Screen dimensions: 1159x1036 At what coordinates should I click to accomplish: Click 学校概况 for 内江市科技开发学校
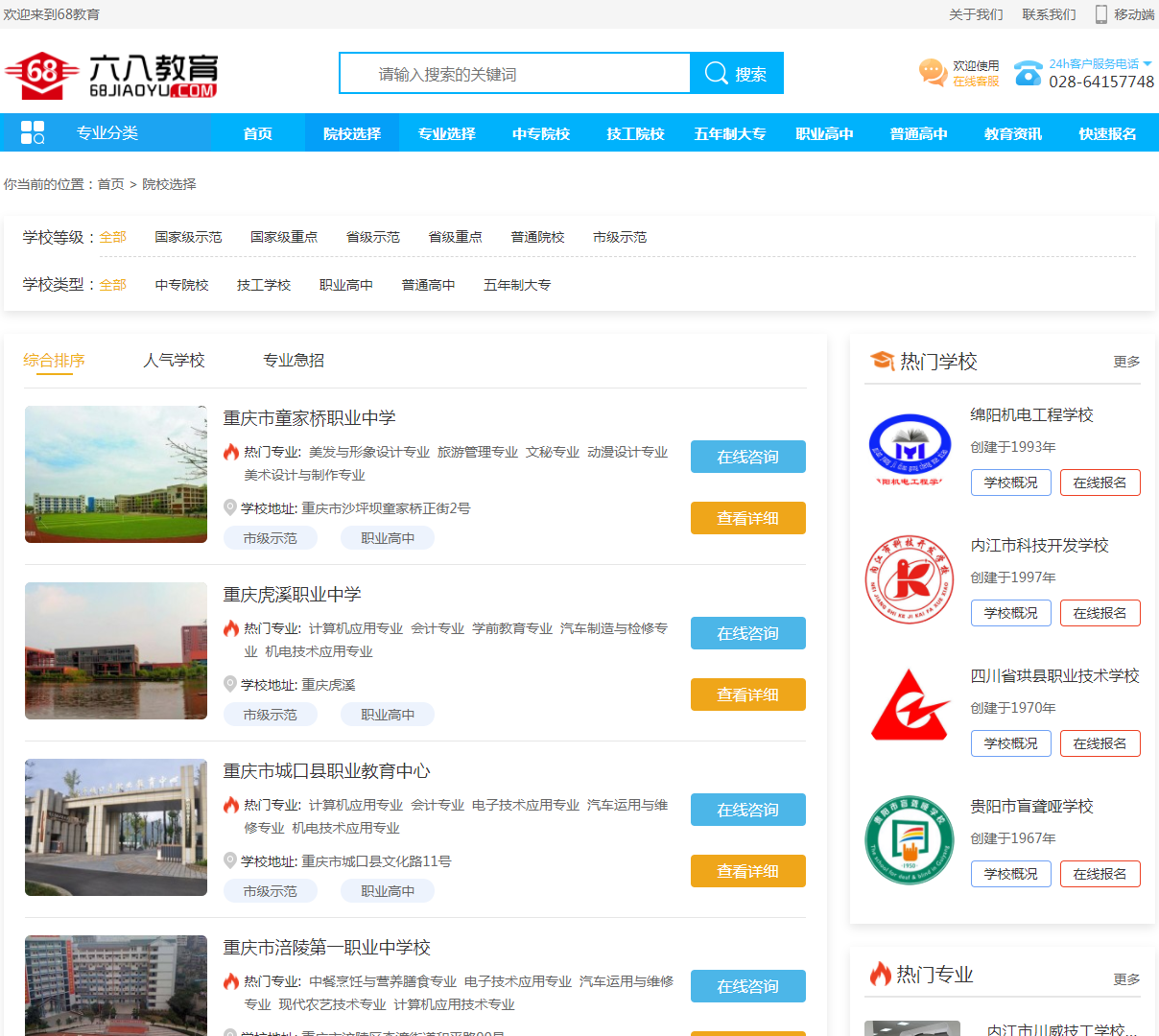[x=1011, y=613]
